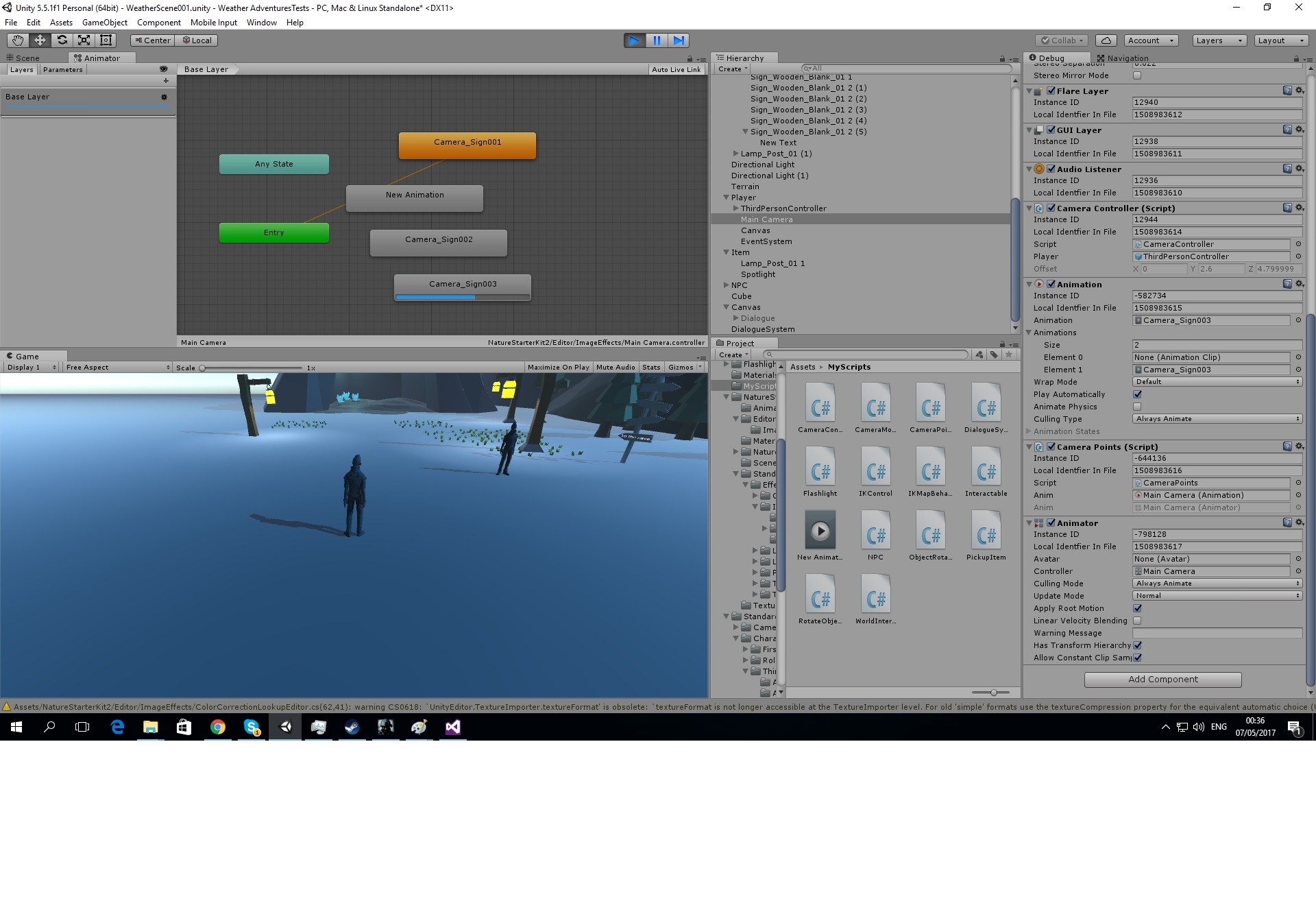Select the RotateObject script asset

tap(820, 600)
